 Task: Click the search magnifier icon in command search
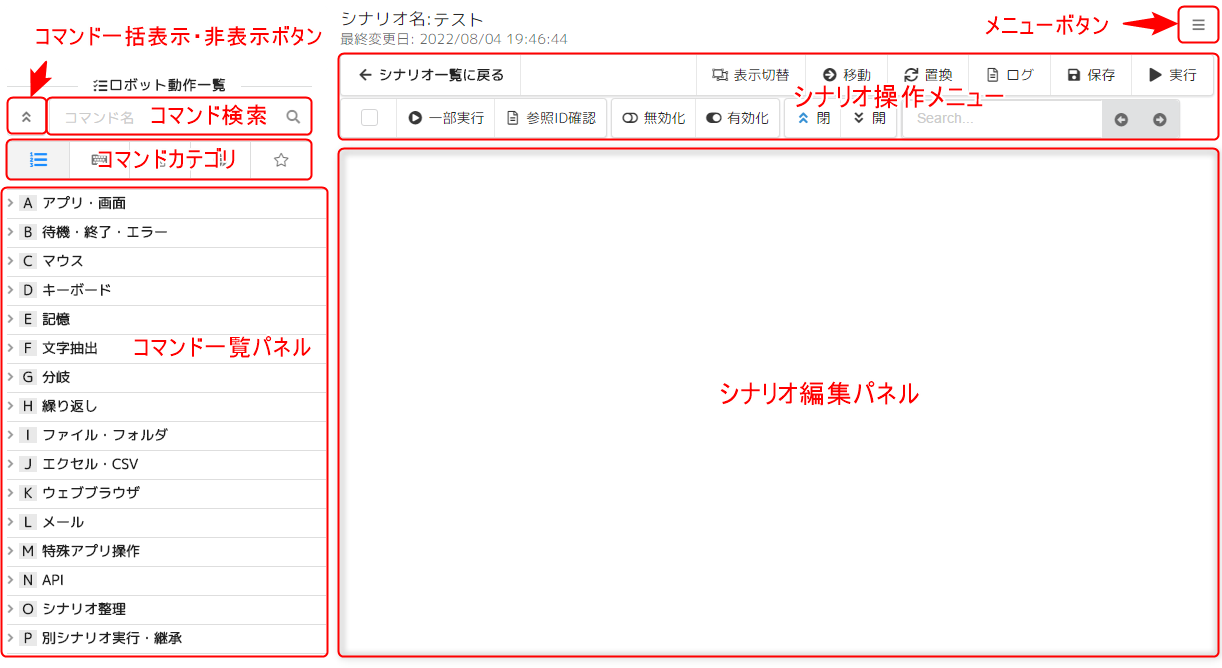(293, 117)
